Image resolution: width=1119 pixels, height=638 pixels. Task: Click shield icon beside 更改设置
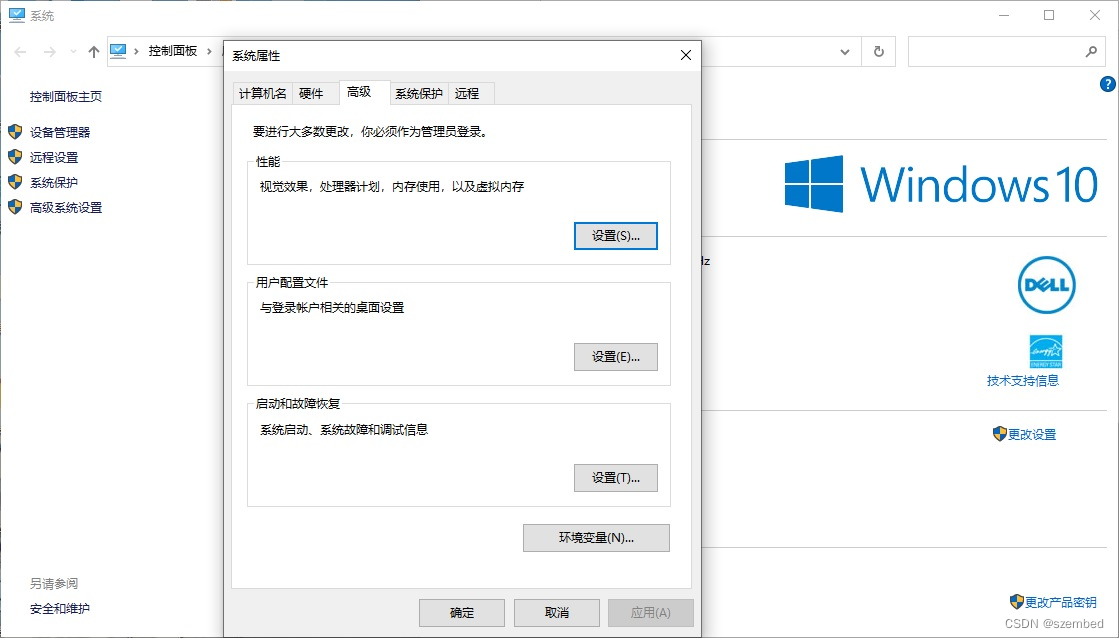click(x=1000, y=434)
